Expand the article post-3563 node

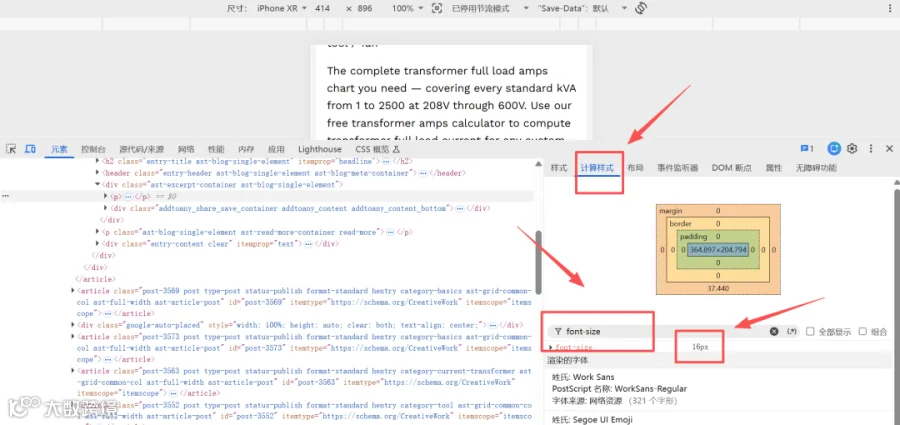pyautogui.click(x=72, y=371)
